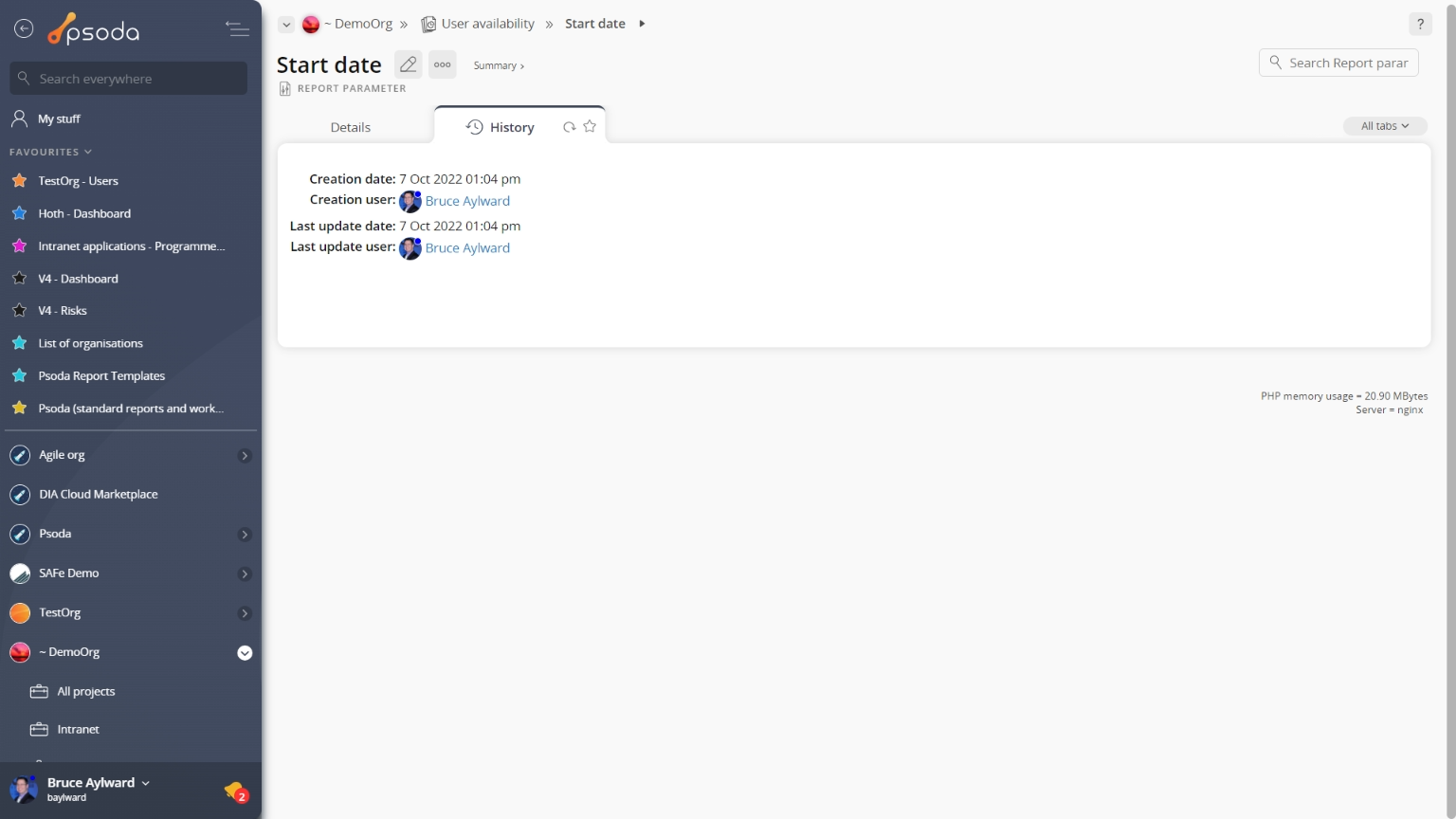Go to User availability breadcrumb
The image size is (1456, 819).
click(487, 24)
